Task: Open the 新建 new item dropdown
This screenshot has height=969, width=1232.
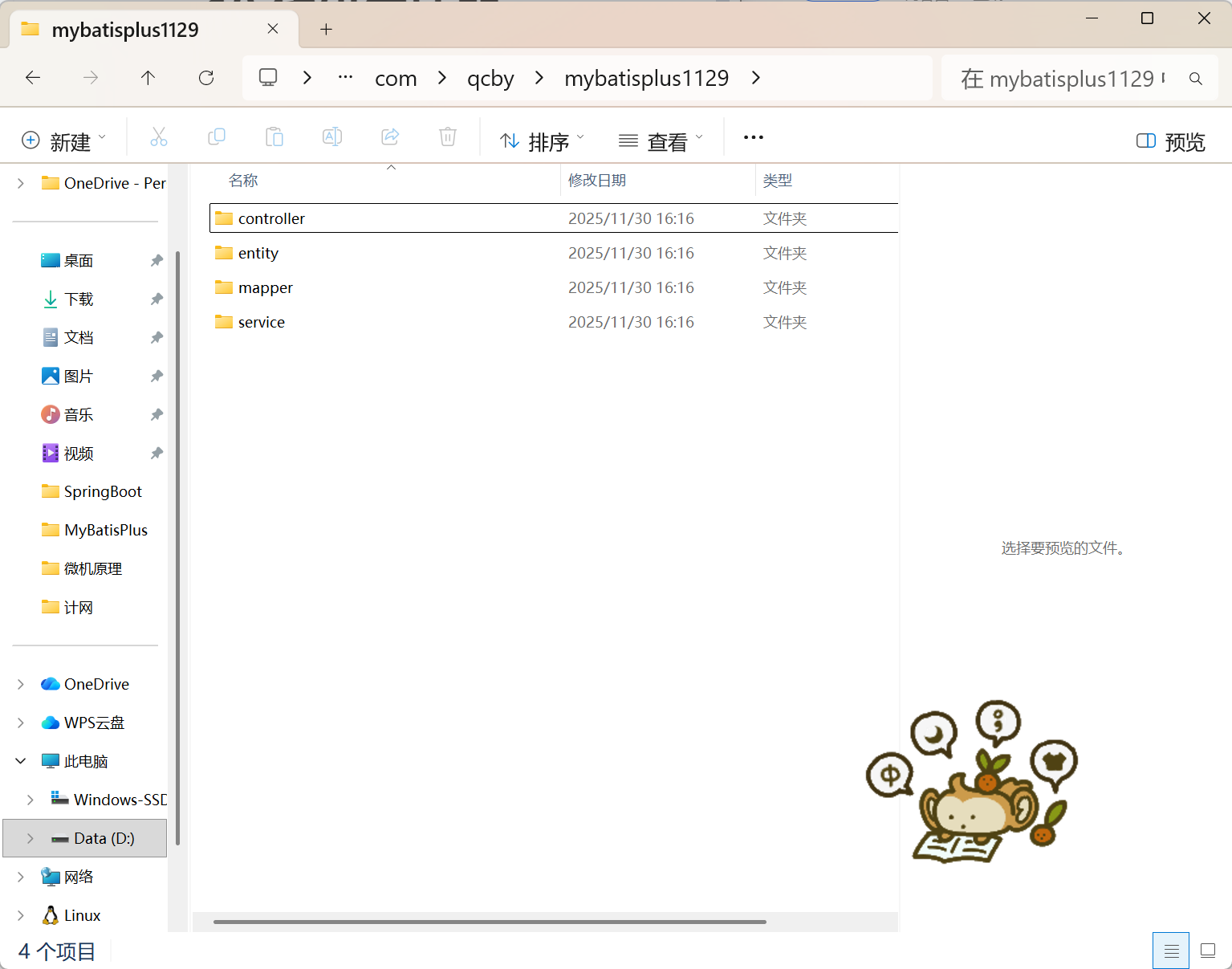Action: click(63, 141)
